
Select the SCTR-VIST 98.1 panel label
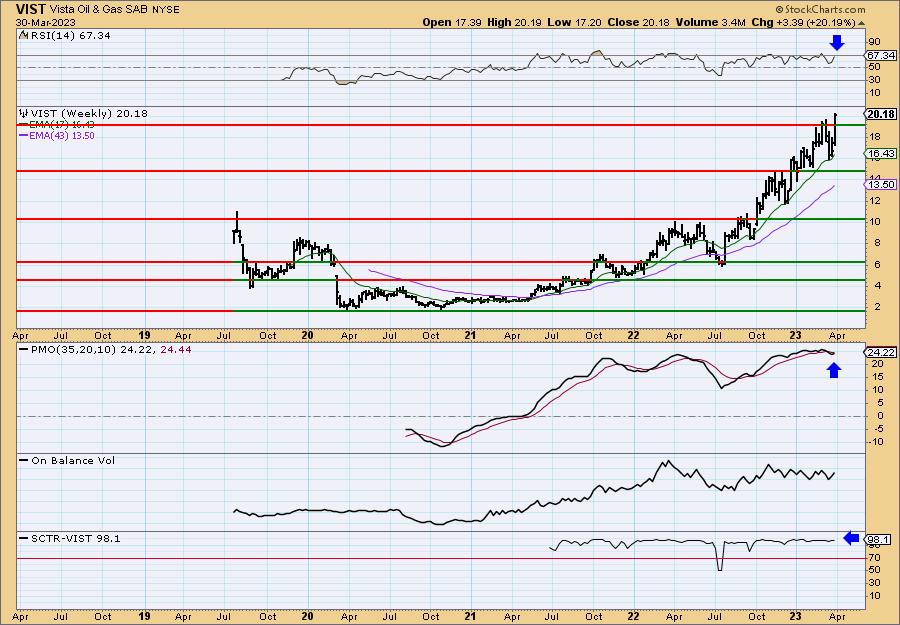tap(76, 538)
